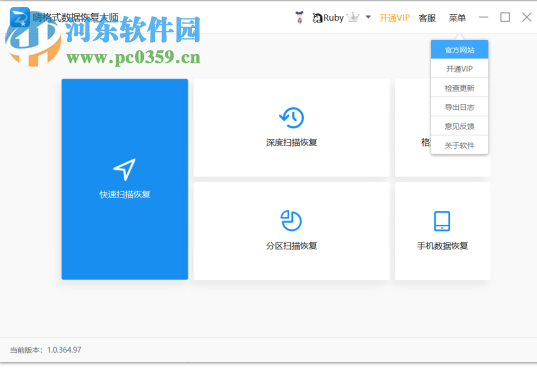This screenshot has height=368, width=537.
Task: Click the 快速扫描恢复 label
Action: coord(125,194)
